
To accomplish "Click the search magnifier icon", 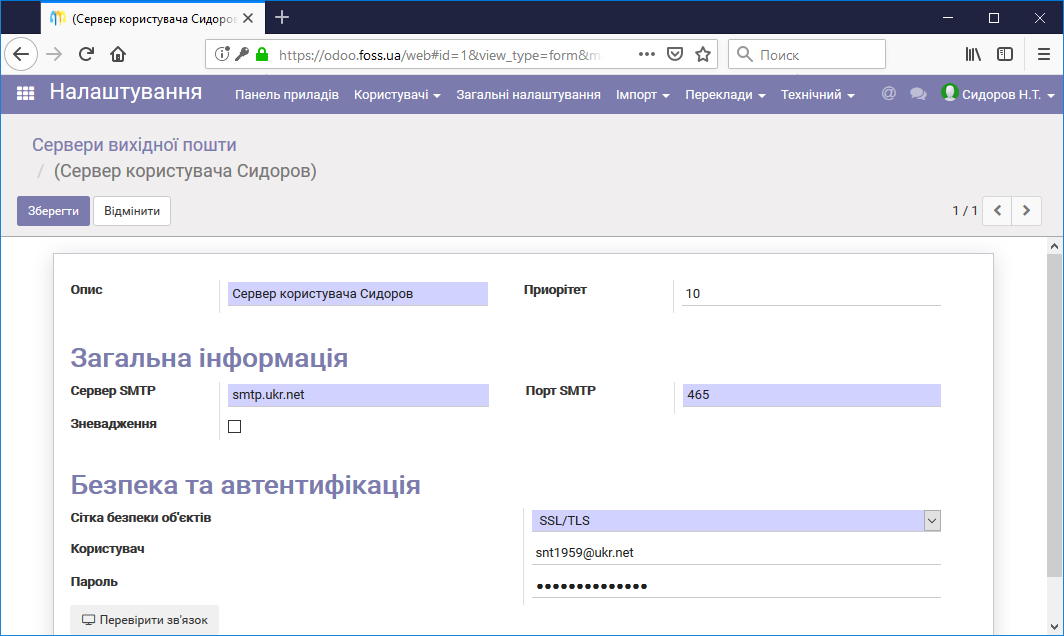I will [x=744, y=54].
